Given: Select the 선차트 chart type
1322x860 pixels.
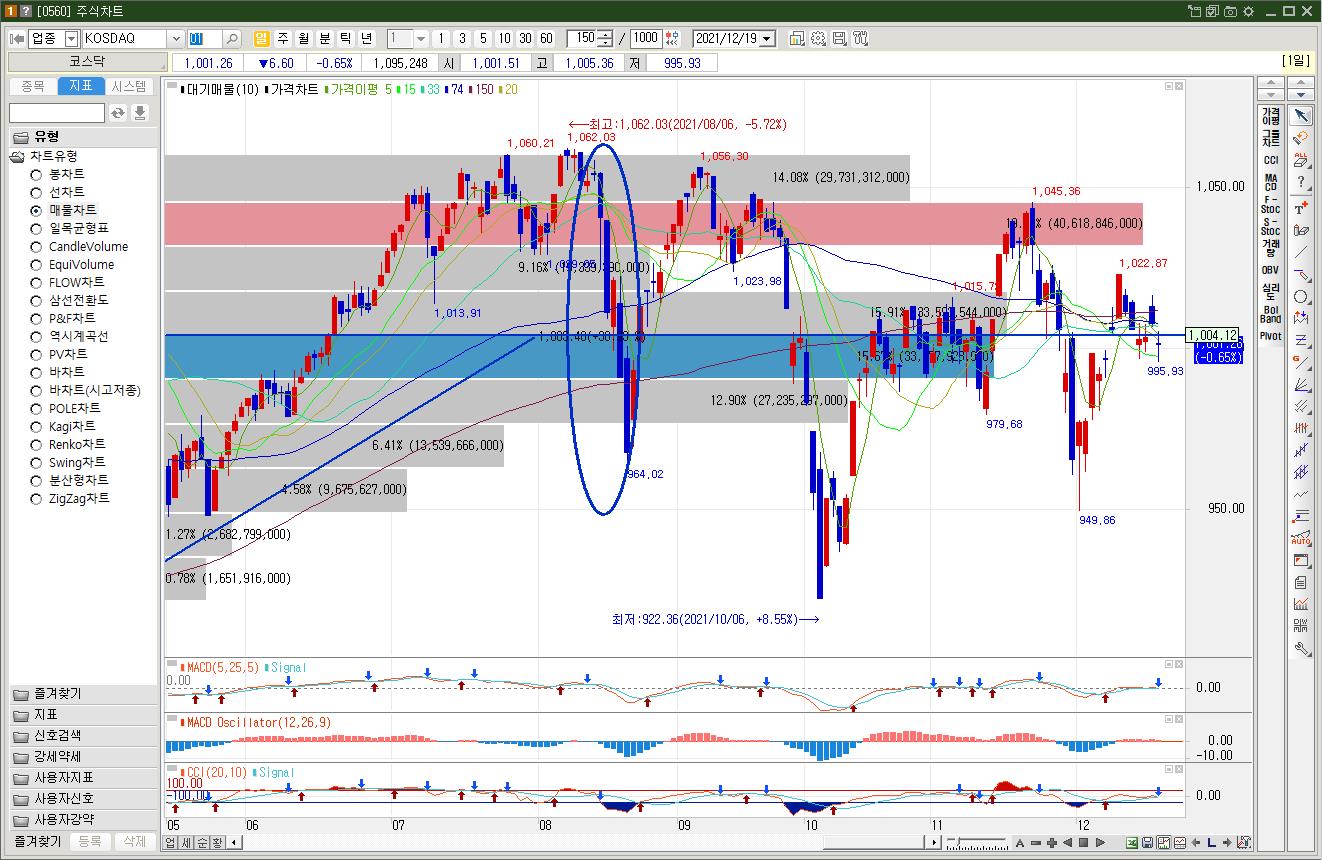Looking at the screenshot, I should (59, 192).
